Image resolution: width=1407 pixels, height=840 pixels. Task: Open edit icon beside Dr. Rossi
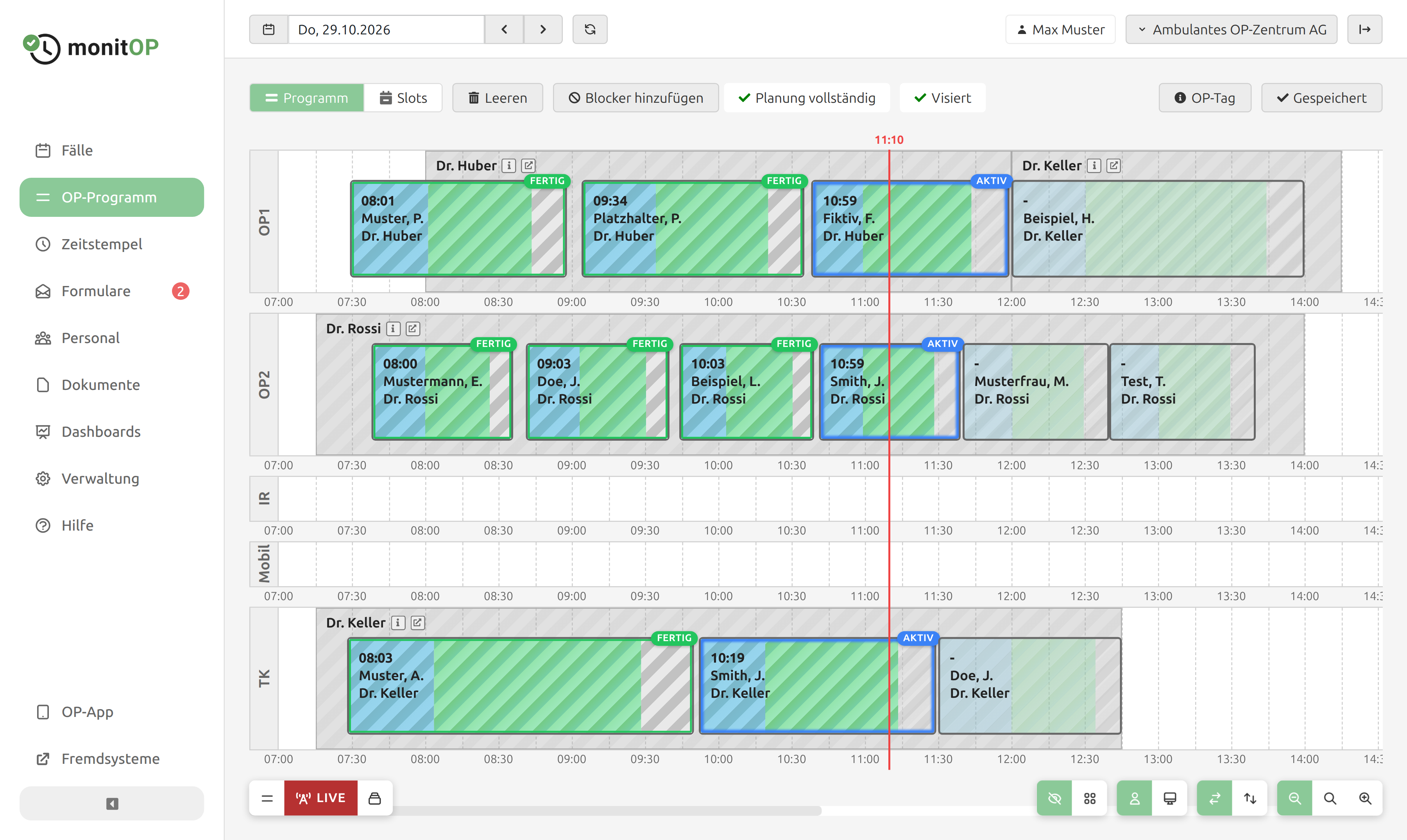(413, 329)
